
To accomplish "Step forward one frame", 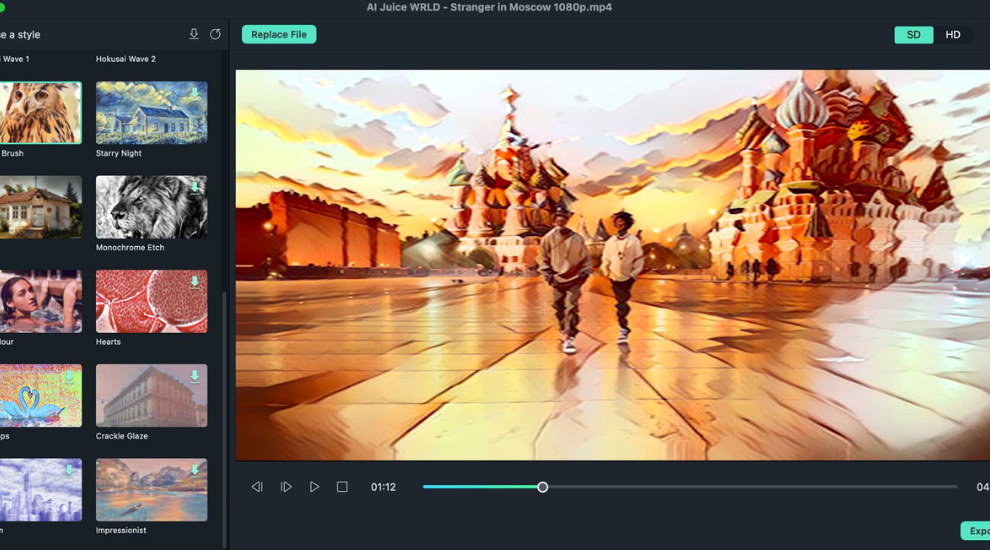I will pos(286,487).
